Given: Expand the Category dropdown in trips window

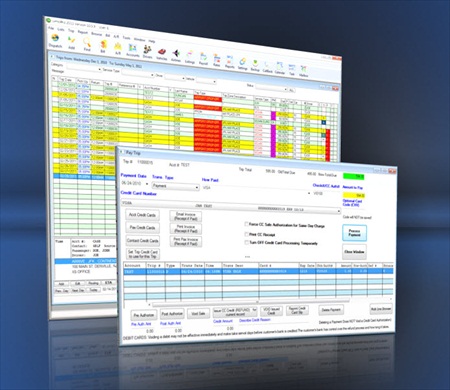Looking at the screenshot, I should (99, 69).
